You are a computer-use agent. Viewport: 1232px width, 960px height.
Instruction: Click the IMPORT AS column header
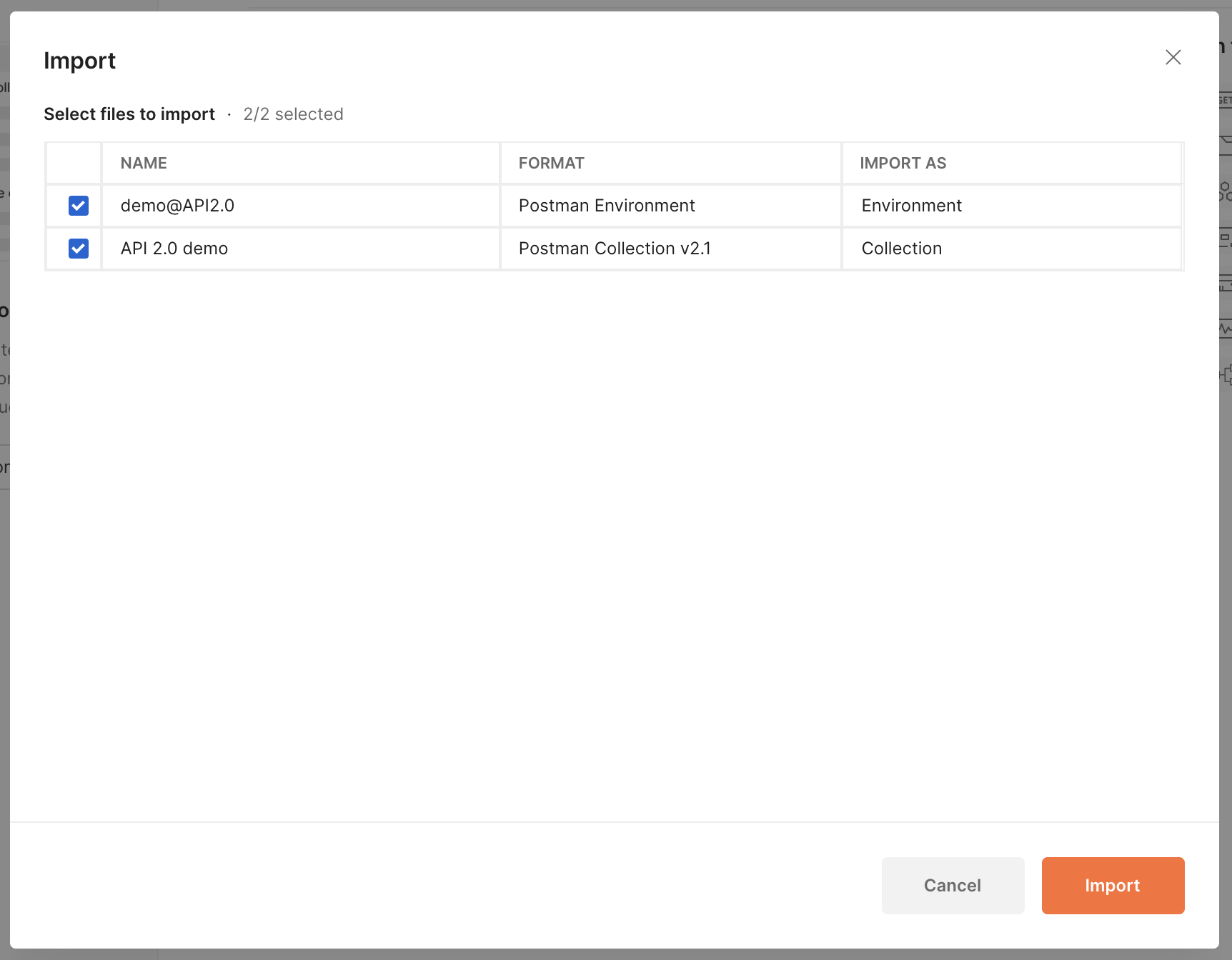point(903,163)
